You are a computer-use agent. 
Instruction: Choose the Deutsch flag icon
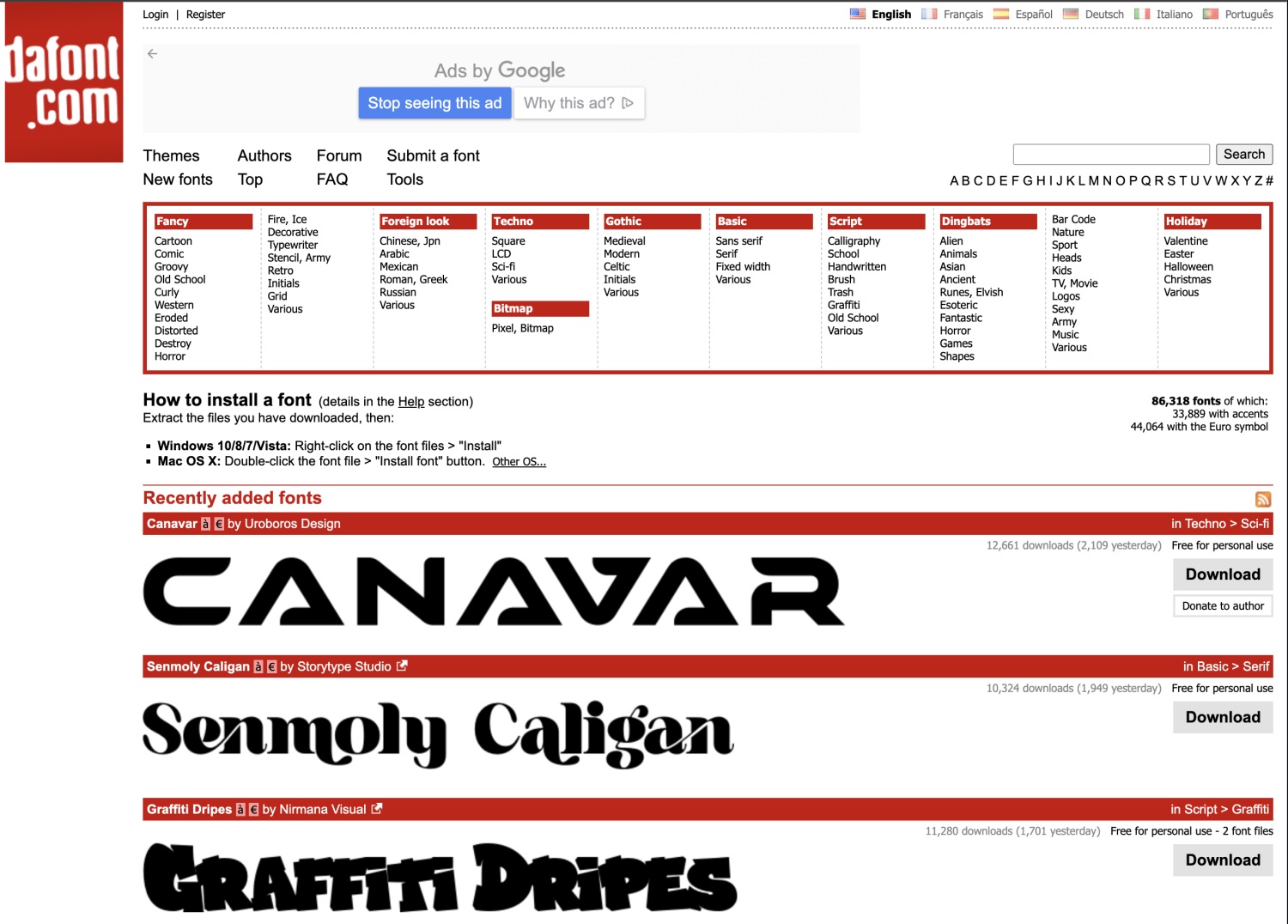(1070, 15)
